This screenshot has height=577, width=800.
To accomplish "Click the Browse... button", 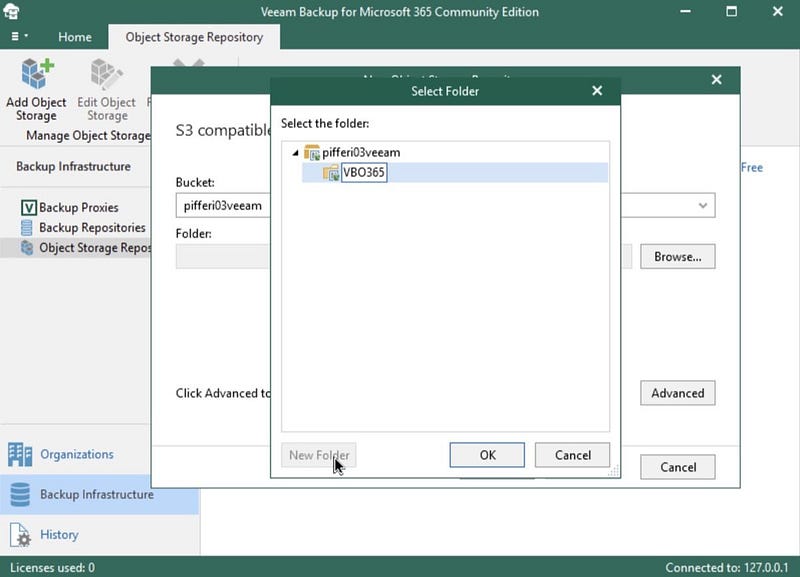I will point(678,256).
